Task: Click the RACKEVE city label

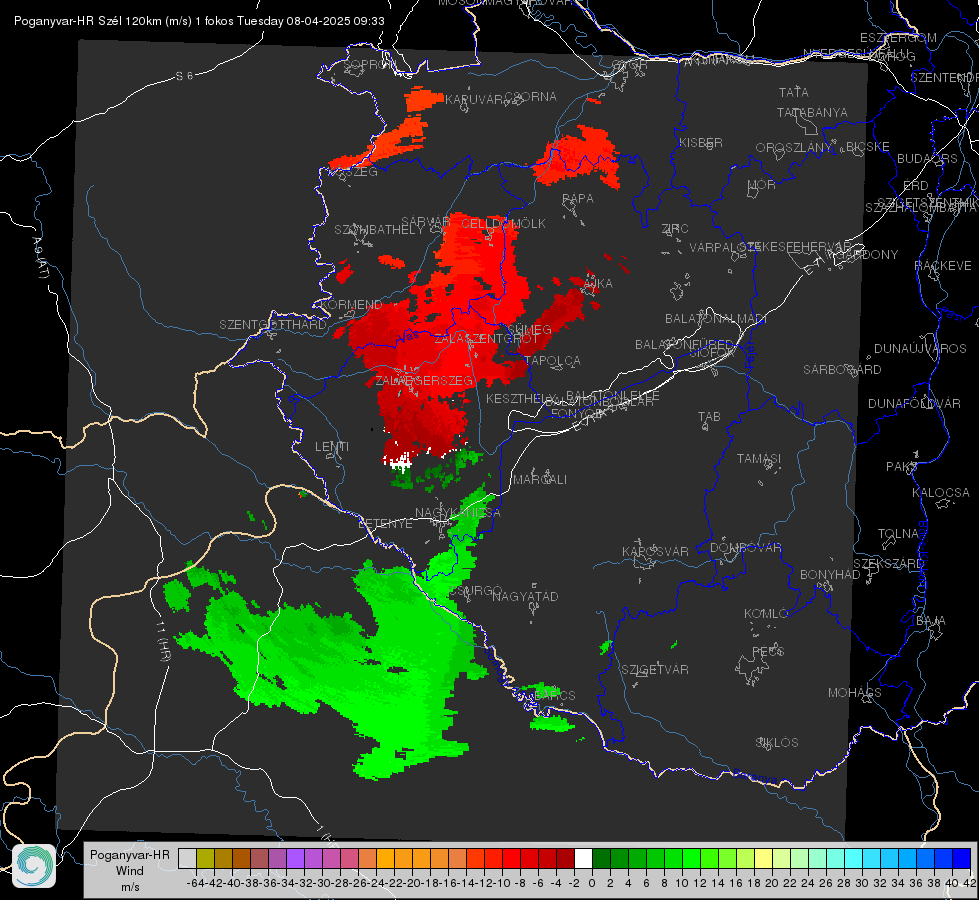Action: coord(943,266)
